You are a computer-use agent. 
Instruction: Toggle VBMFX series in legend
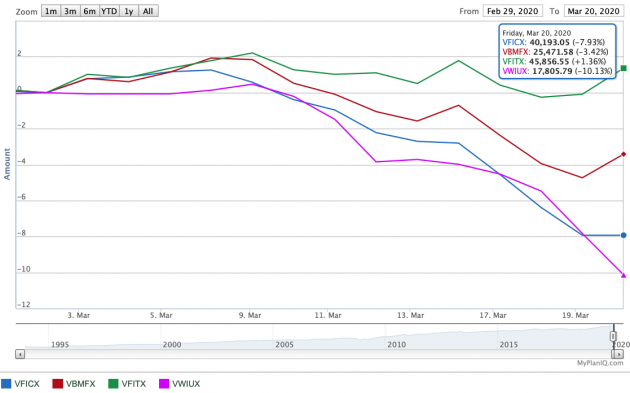74,384
